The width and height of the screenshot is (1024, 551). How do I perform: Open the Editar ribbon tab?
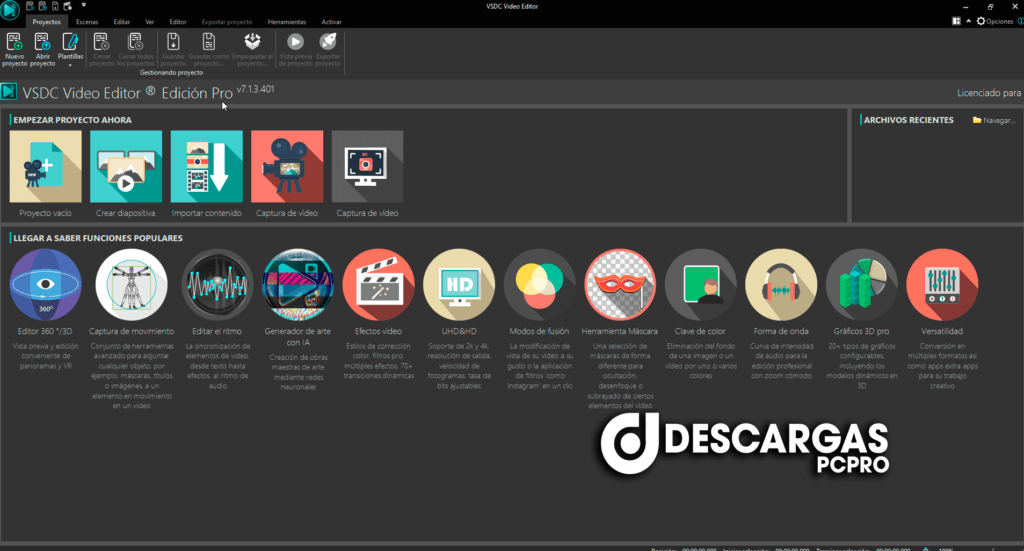121,22
